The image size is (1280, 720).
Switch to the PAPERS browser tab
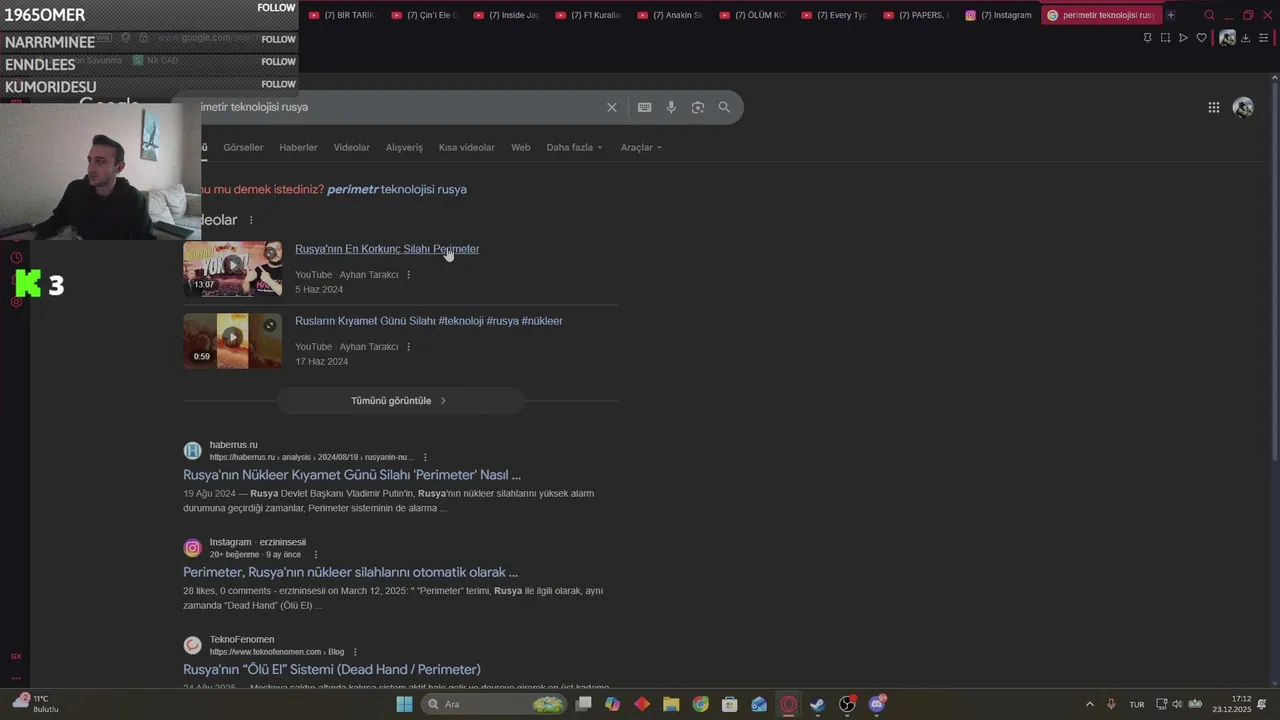(917, 15)
